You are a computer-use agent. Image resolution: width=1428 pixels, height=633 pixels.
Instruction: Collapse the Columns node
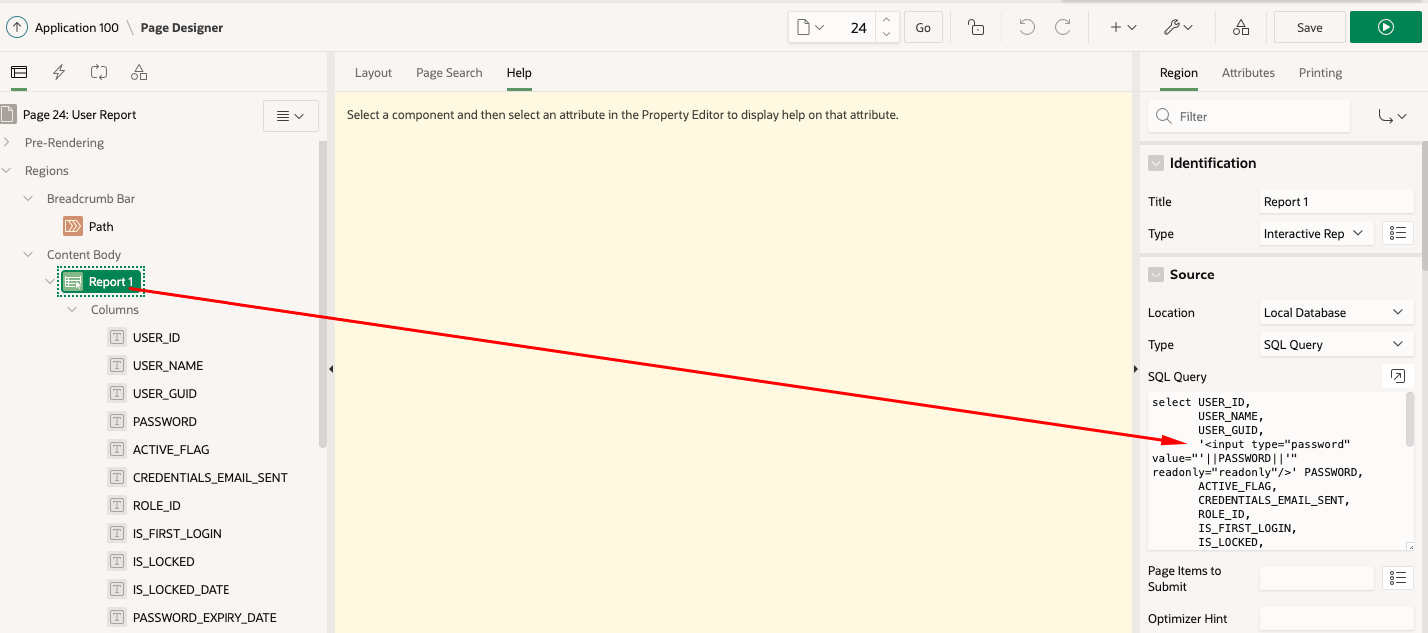(72, 310)
